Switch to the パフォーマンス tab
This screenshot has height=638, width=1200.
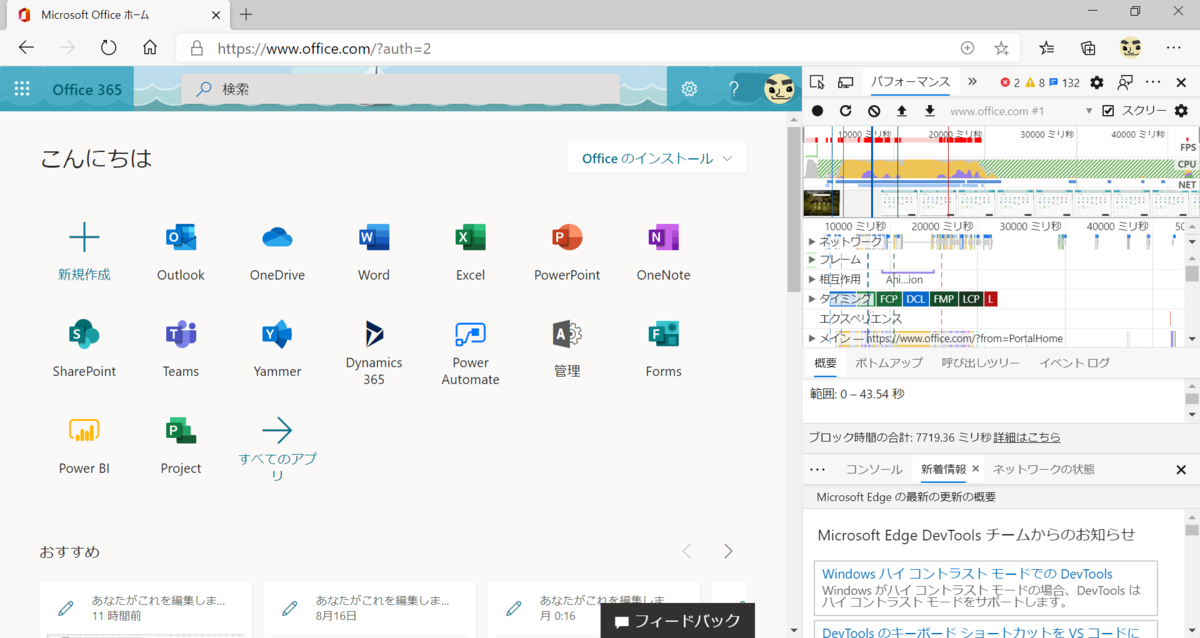click(910, 82)
